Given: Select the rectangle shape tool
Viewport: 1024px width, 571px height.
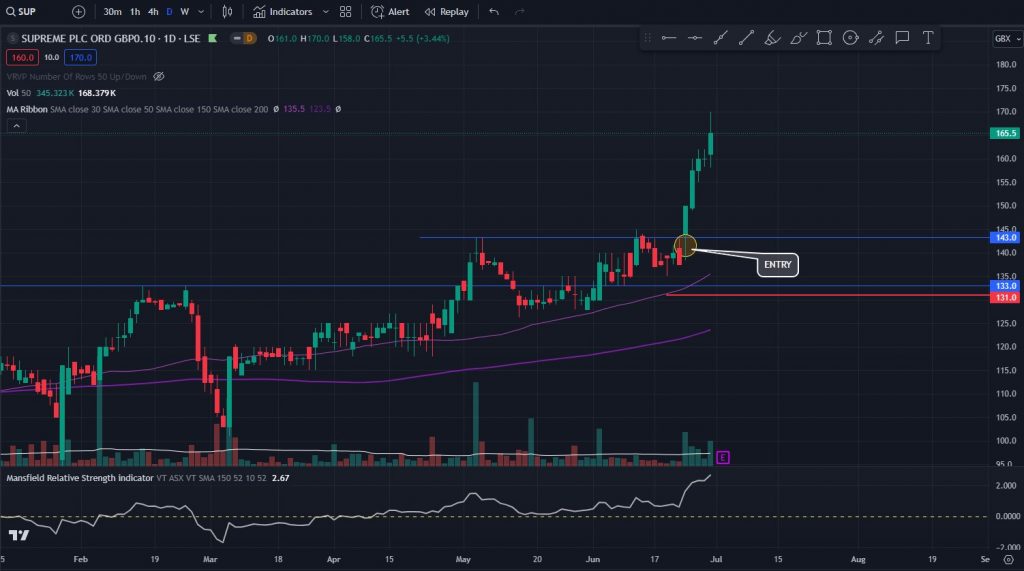Looking at the screenshot, I should (824, 38).
